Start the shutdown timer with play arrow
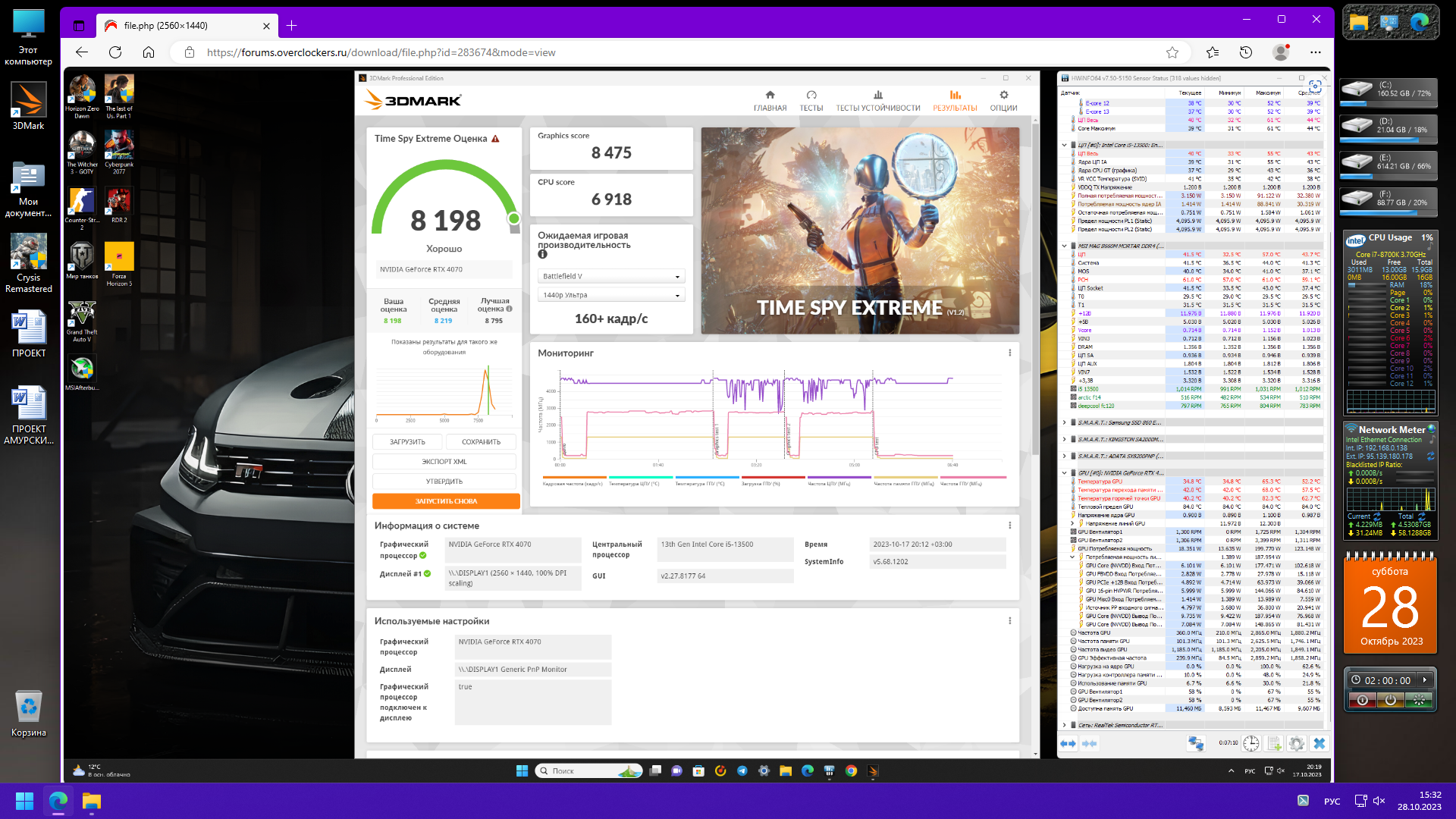 pyautogui.click(x=1425, y=680)
